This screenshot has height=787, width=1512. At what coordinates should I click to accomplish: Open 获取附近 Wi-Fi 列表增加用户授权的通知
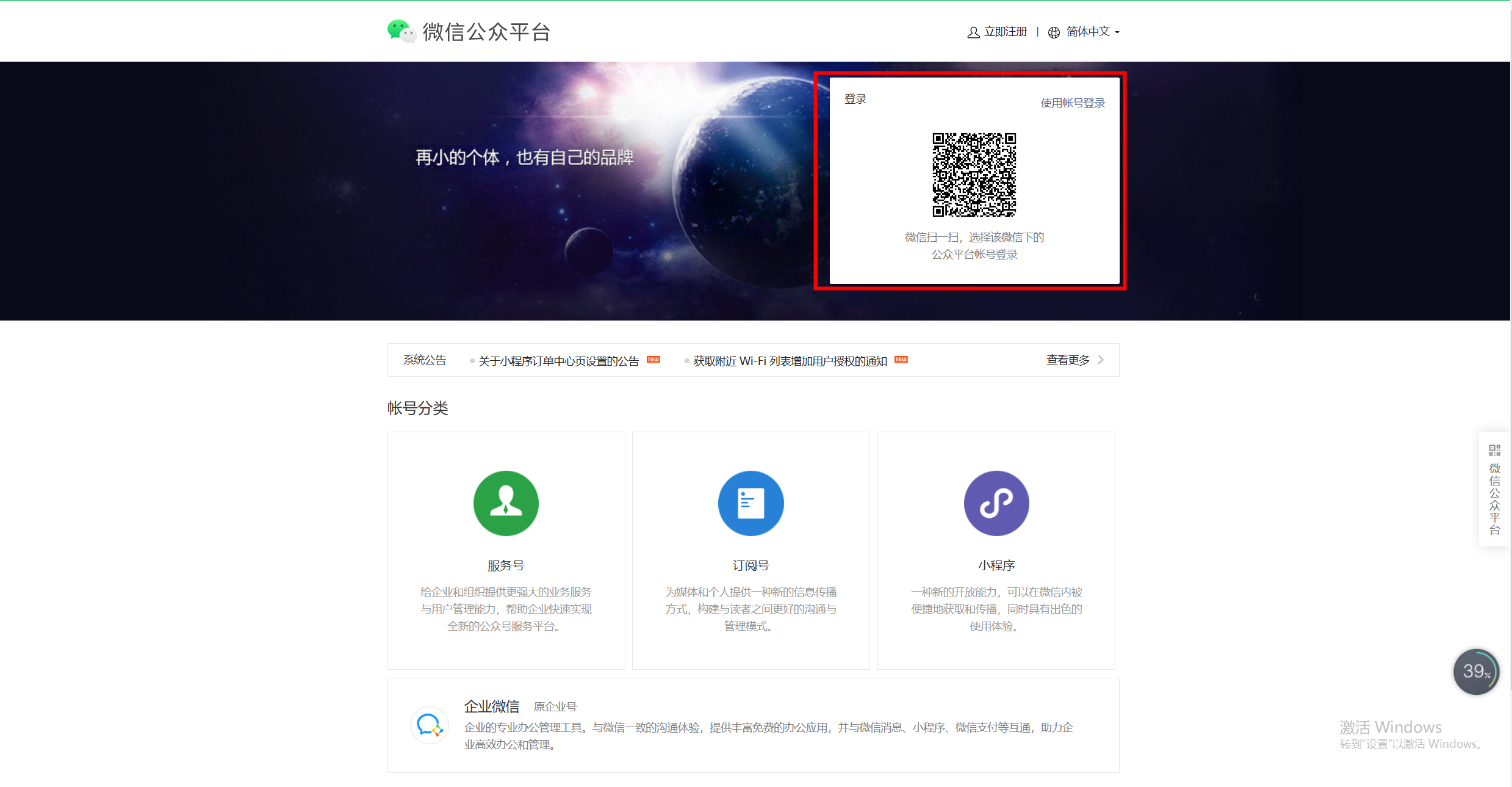click(790, 361)
